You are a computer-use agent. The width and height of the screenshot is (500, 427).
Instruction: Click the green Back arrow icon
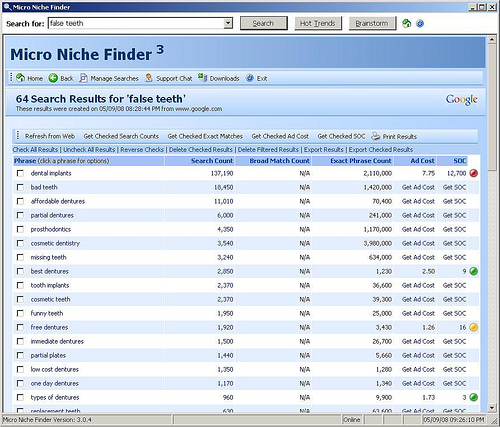click(x=53, y=78)
